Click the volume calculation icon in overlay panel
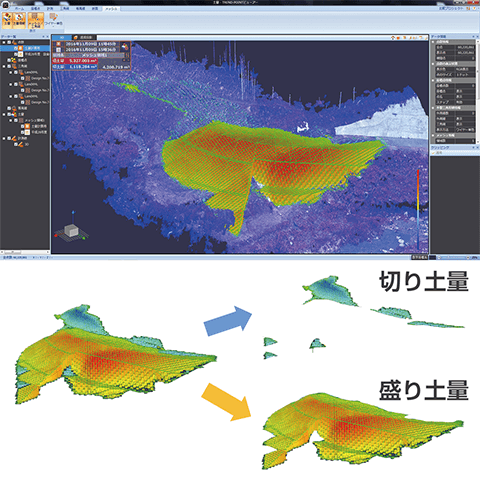Image resolution: width=480 pixels, height=480 pixels. pyautogui.click(x=125, y=47)
